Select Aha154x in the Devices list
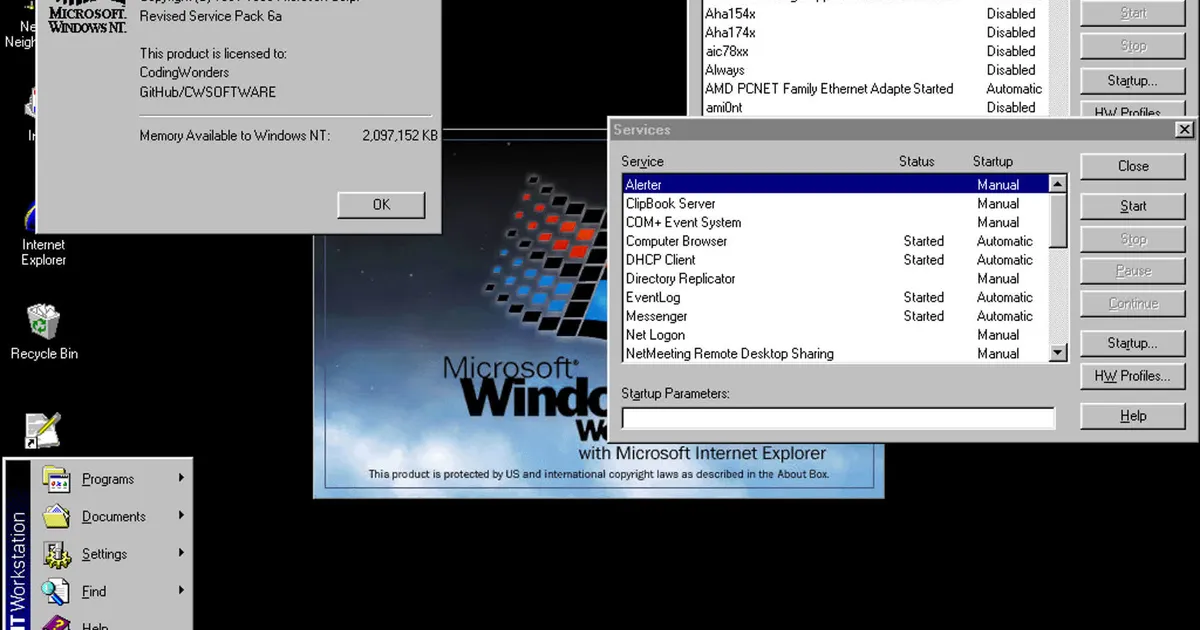 coord(874,13)
